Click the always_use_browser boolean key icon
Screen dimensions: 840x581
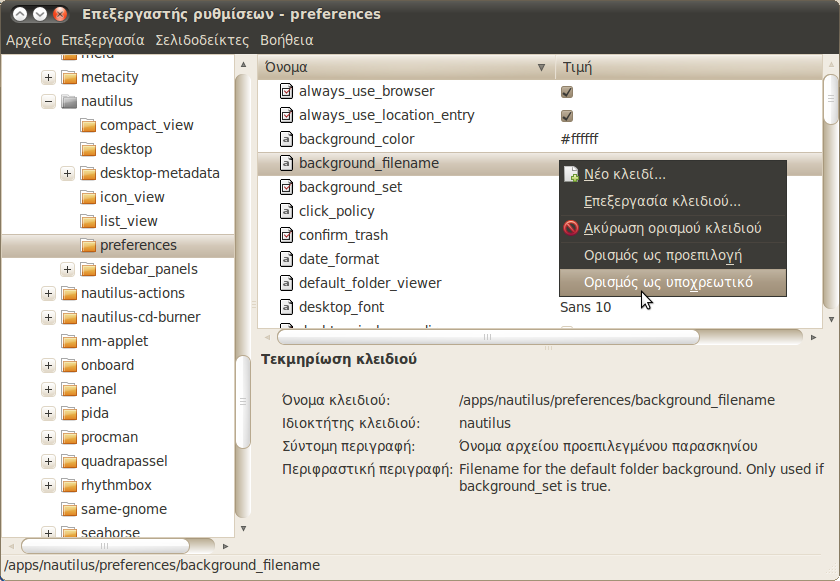point(287,92)
